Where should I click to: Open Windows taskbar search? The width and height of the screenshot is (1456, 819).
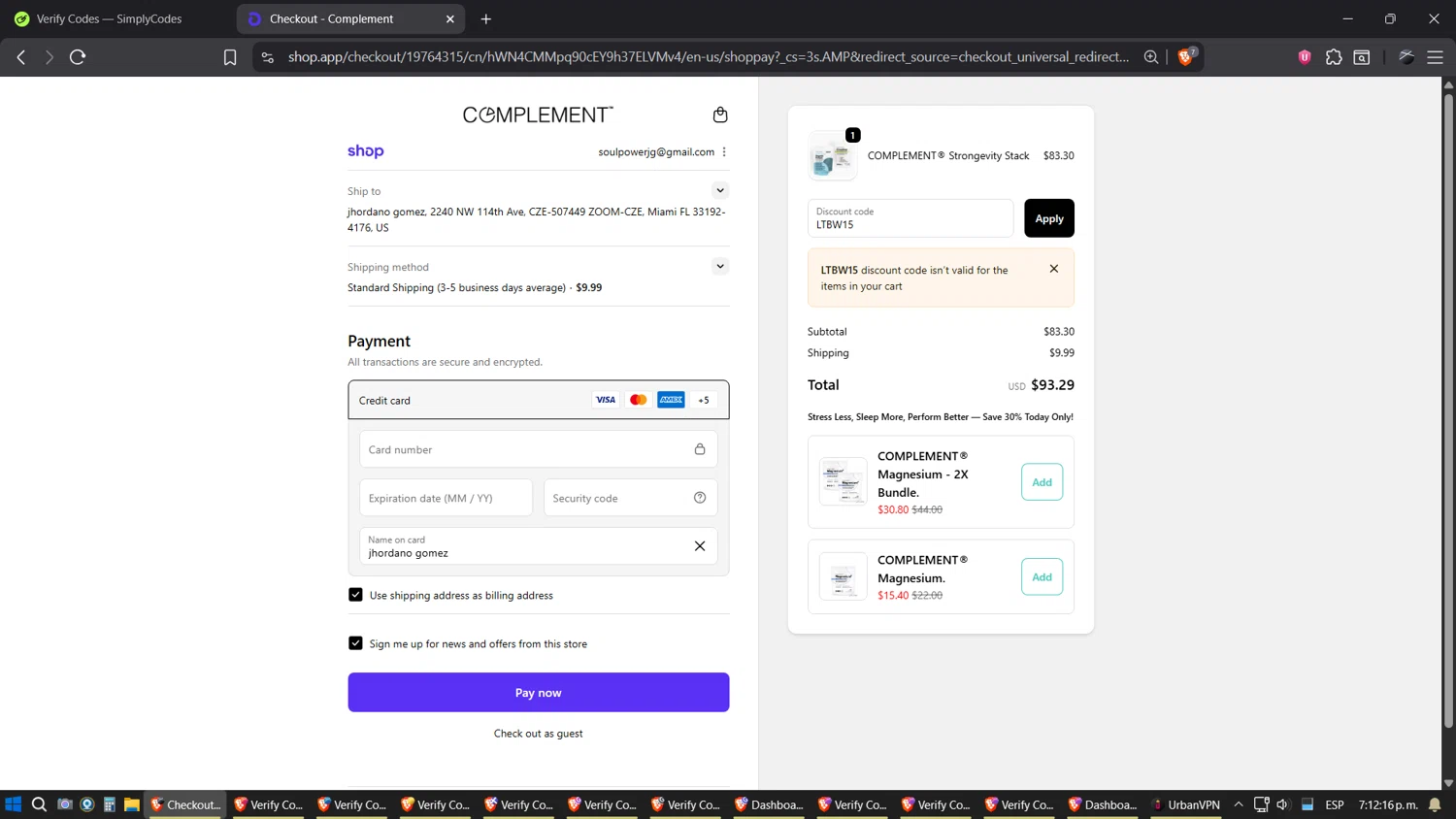pyautogui.click(x=39, y=804)
